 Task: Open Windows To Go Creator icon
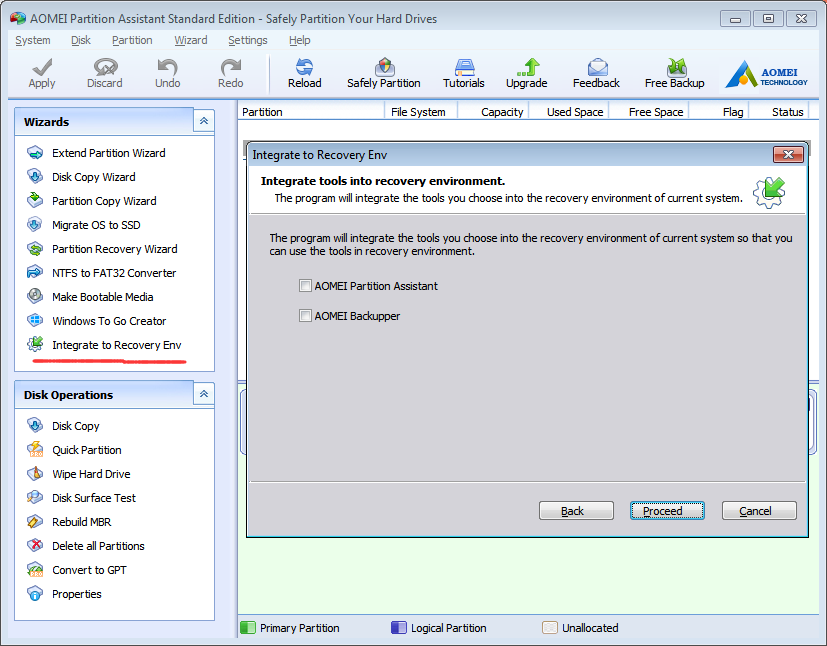click(35, 321)
